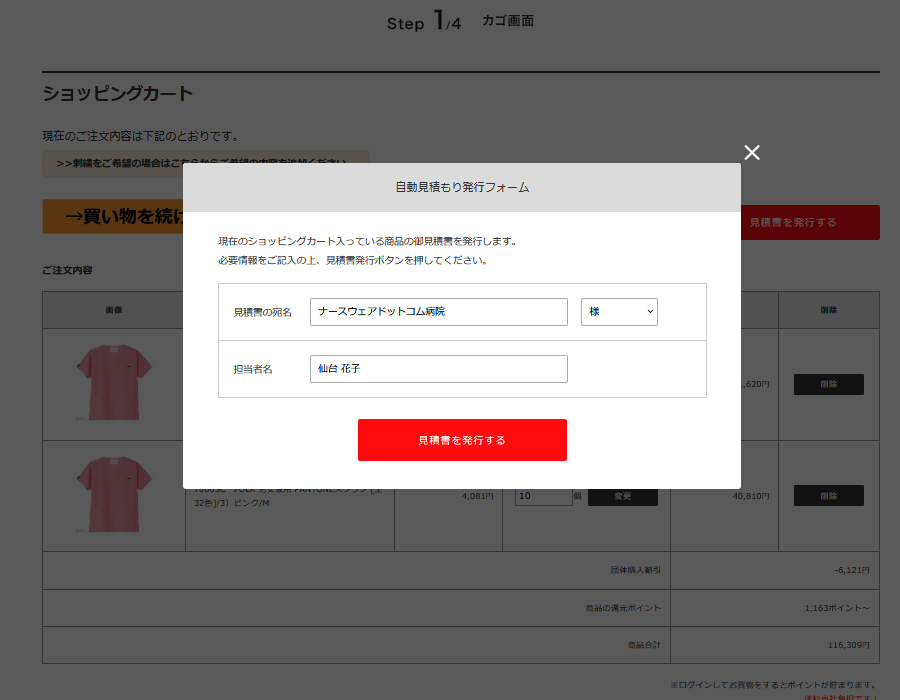Screen dimensions: 900x700
Task: Click the 商品の還元ポイント label
Action: click(623, 608)
